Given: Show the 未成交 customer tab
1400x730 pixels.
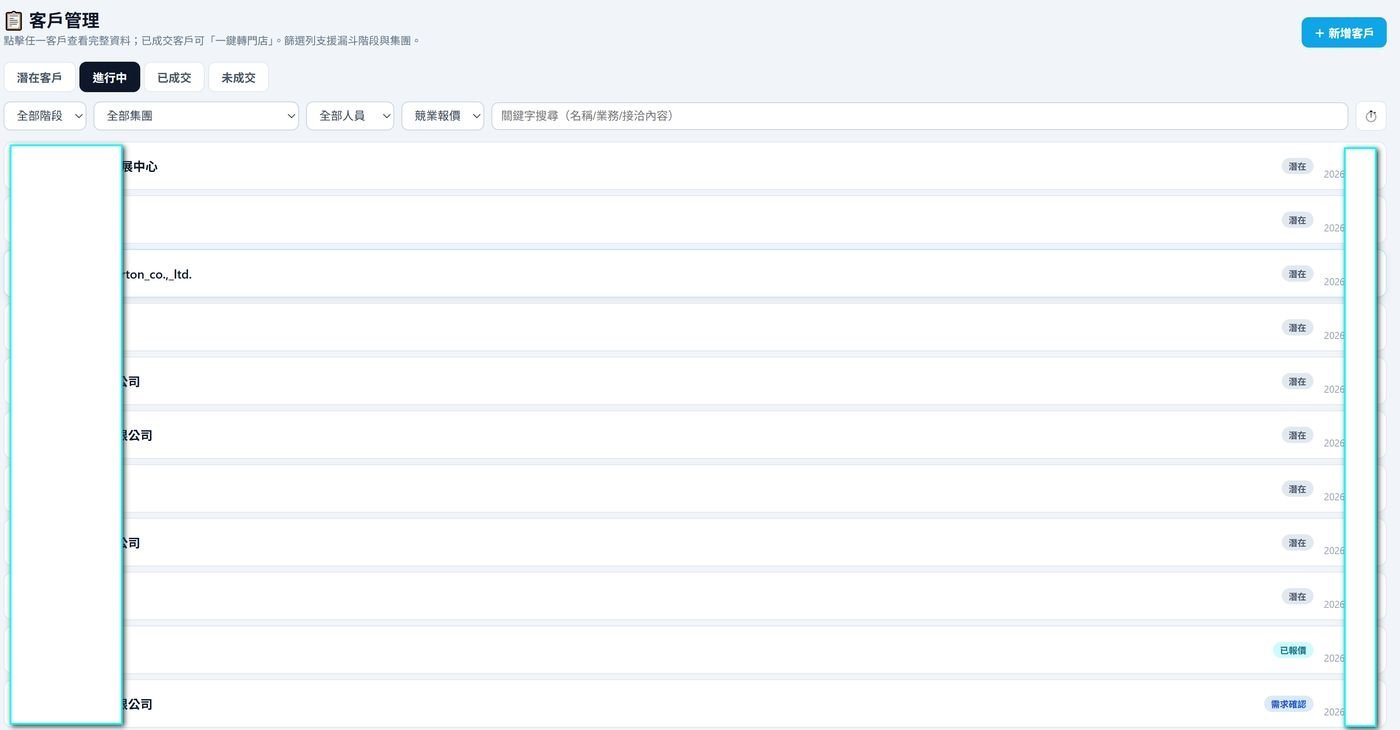Looking at the screenshot, I should tap(238, 77).
